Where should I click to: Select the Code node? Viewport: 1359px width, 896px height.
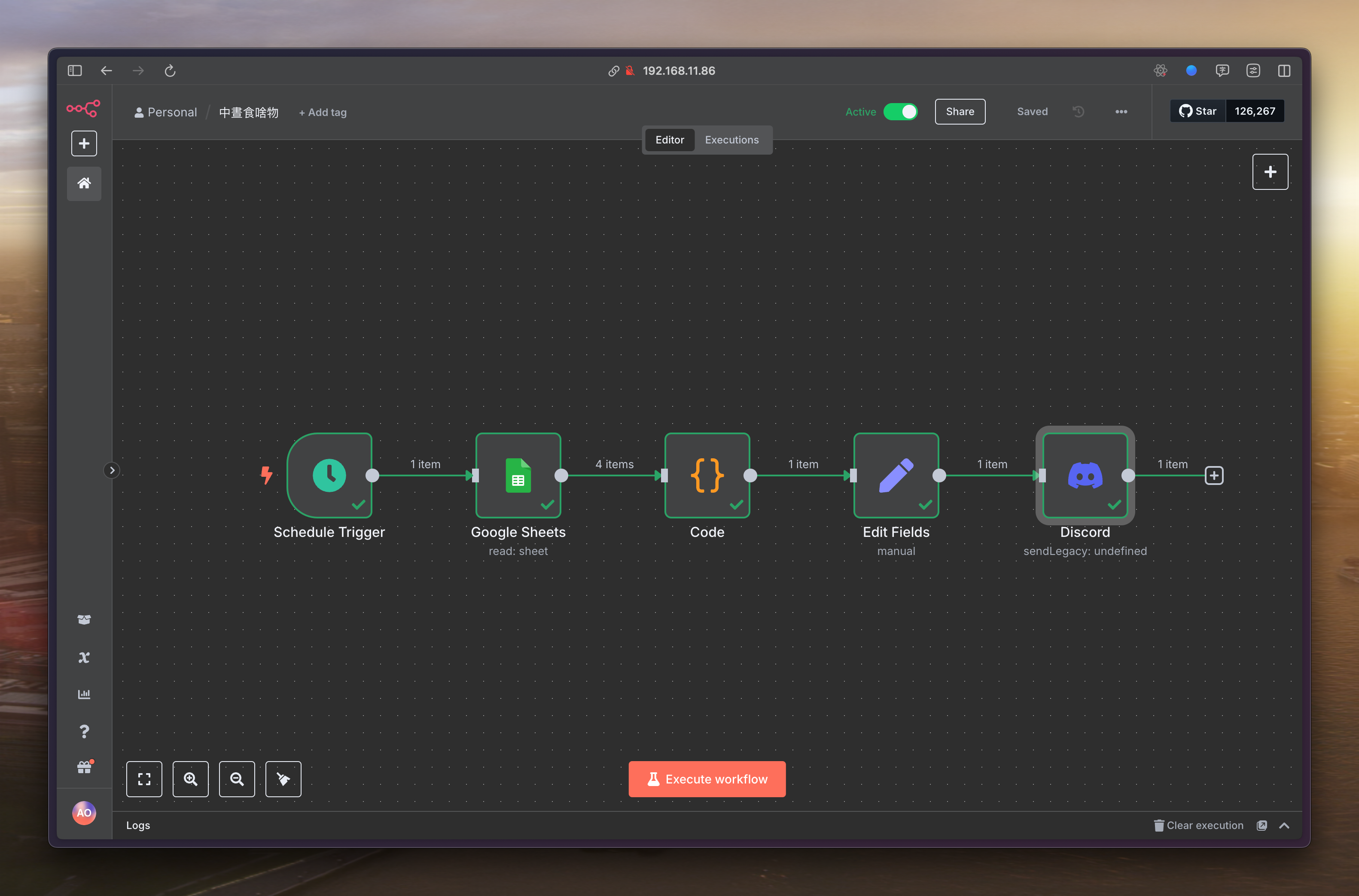click(707, 475)
